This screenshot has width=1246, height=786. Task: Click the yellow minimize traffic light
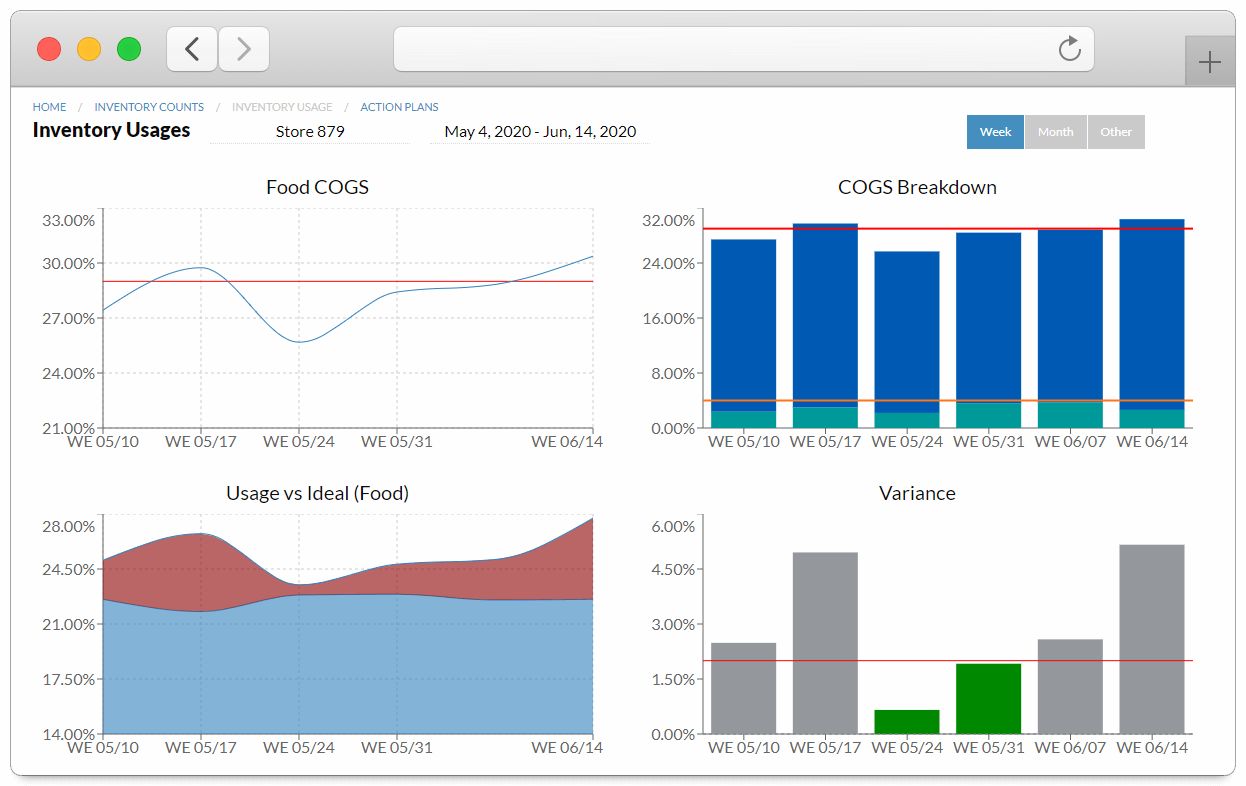click(88, 48)
